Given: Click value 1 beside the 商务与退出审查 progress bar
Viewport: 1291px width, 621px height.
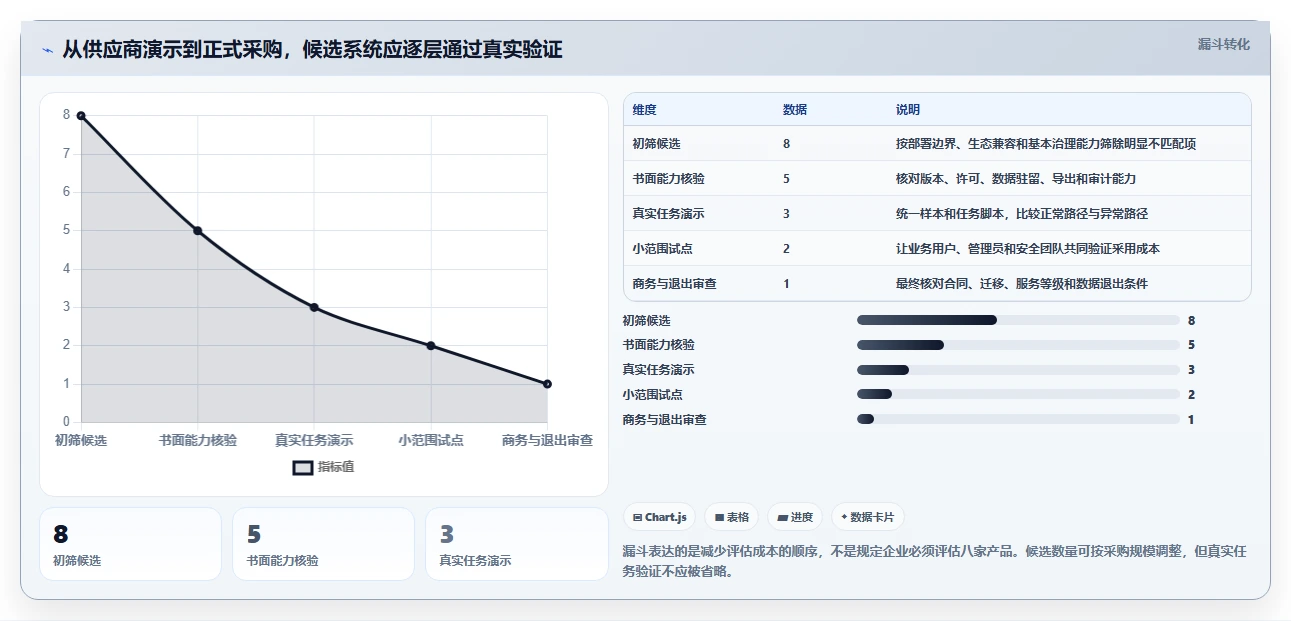Looking at the screenshot, I should coord(1191,420).
